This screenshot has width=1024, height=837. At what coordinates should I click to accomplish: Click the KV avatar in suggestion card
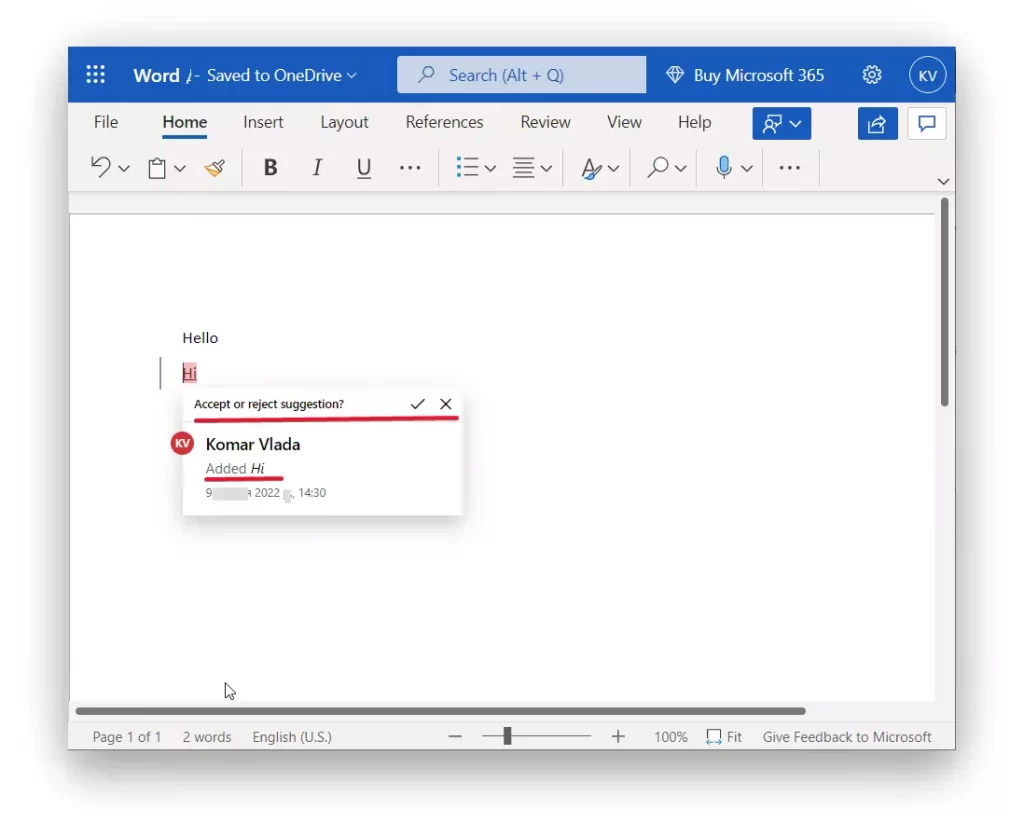pyautogui.click(x=182, y=443)
